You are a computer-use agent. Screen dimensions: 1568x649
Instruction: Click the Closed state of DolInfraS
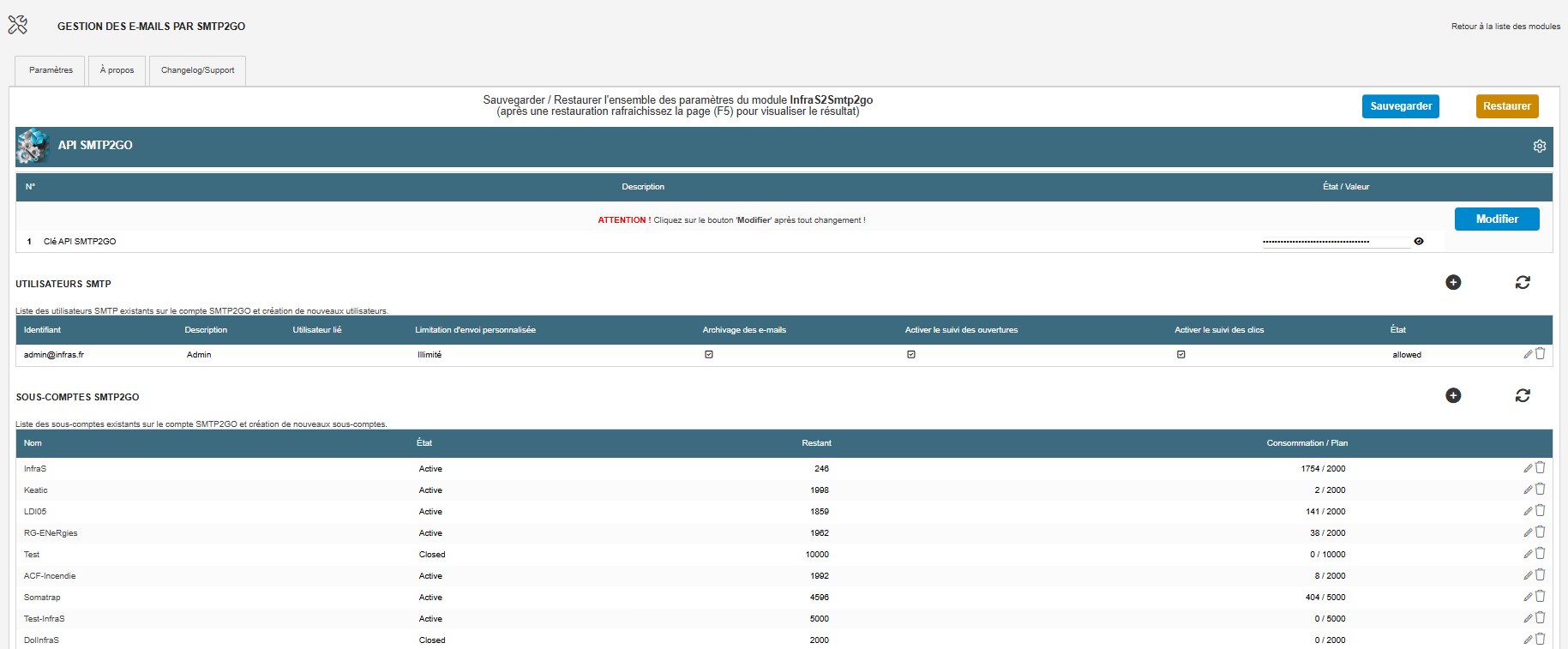pyautogui.click(x=432, y=640)
